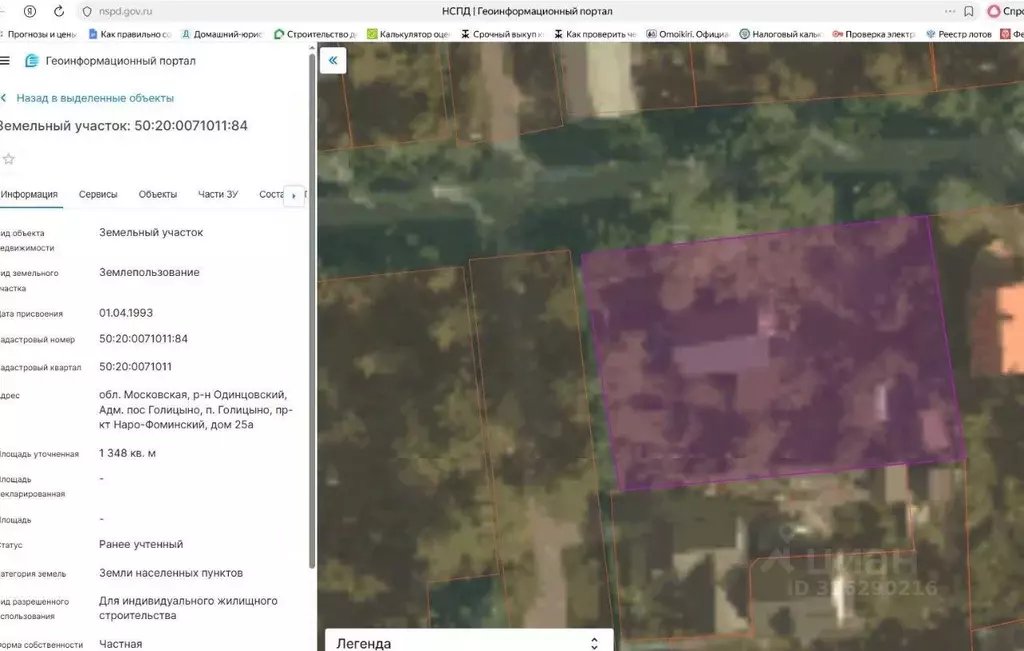Open the Налоговый калькулятор bookmark
The image size is (1024, 651).
coord(779,34)
